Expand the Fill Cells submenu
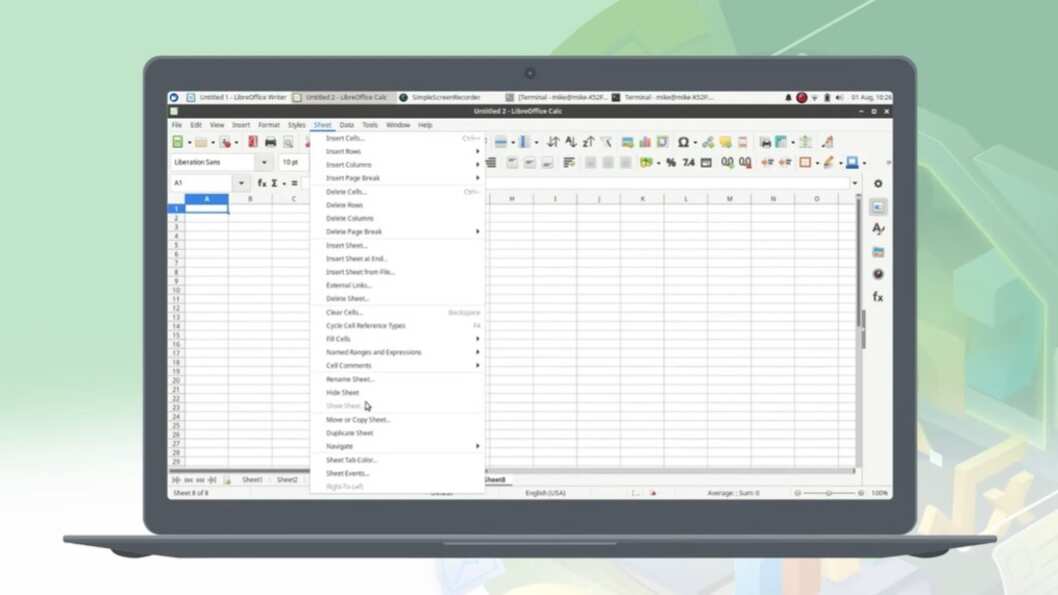The width and height of the screenshot is (1058, 595). [400, 339]
